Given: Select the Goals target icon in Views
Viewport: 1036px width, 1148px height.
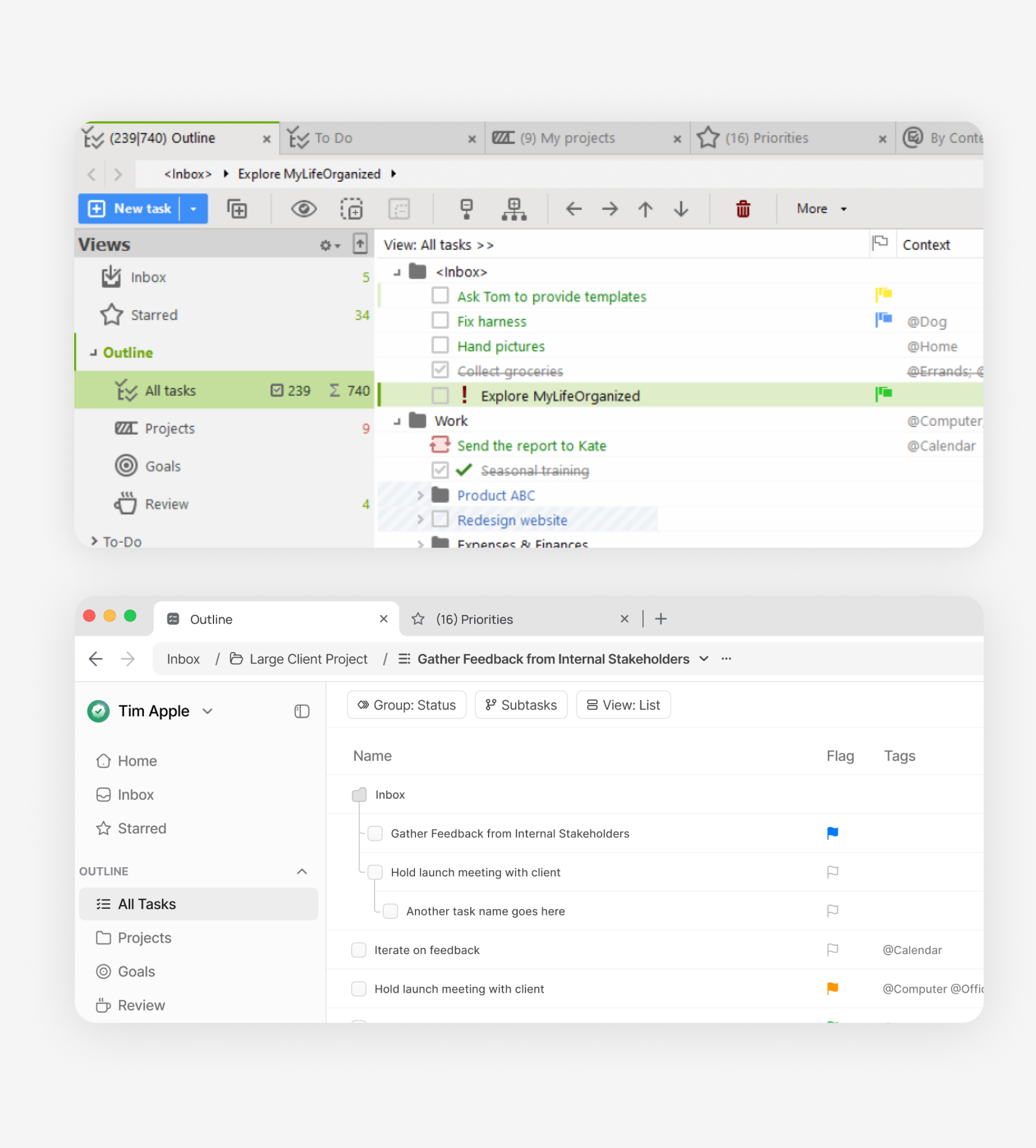Looking at the screenshot, I should [126, 466].
